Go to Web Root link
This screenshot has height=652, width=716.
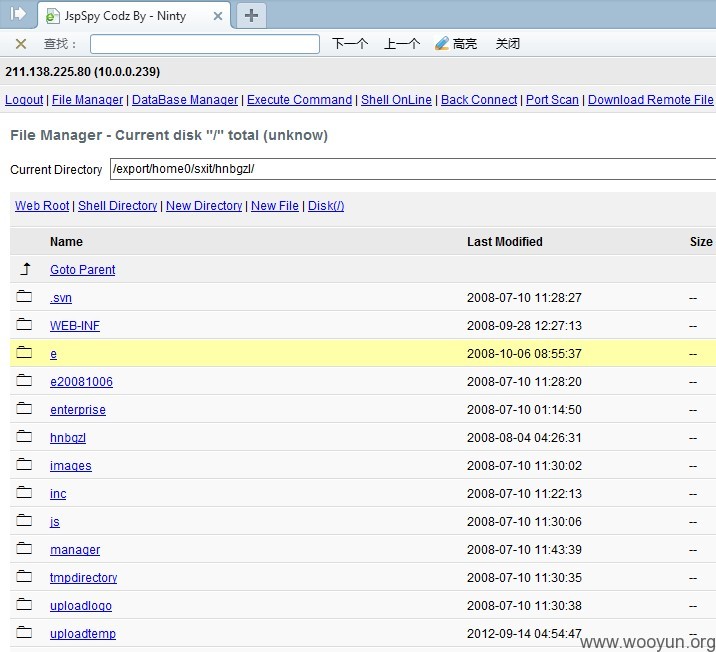(42, 206)
